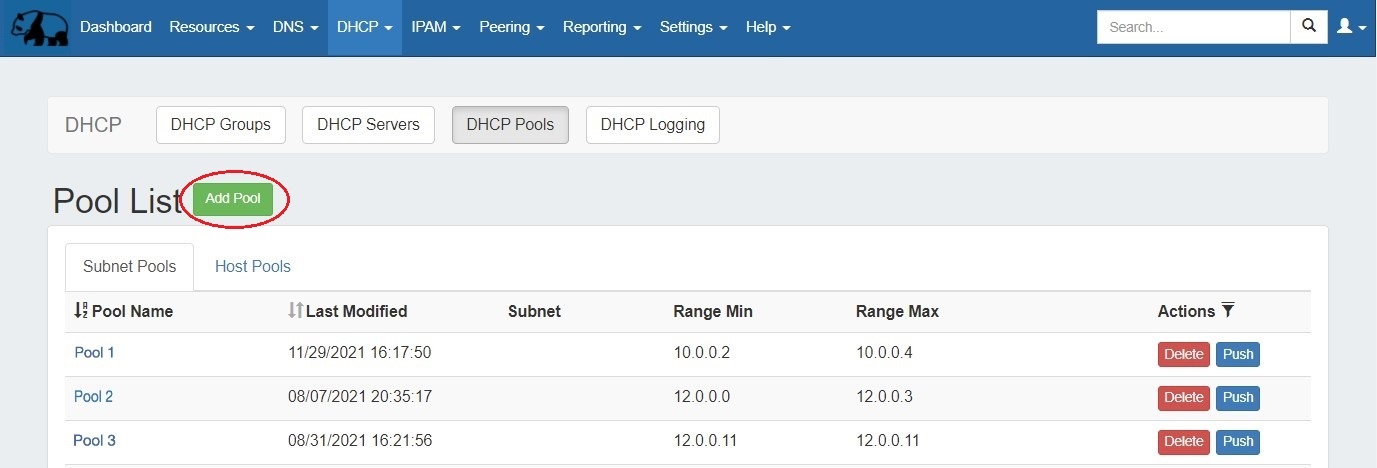Select the Subnet Pools tab

(x=130, y=266)
